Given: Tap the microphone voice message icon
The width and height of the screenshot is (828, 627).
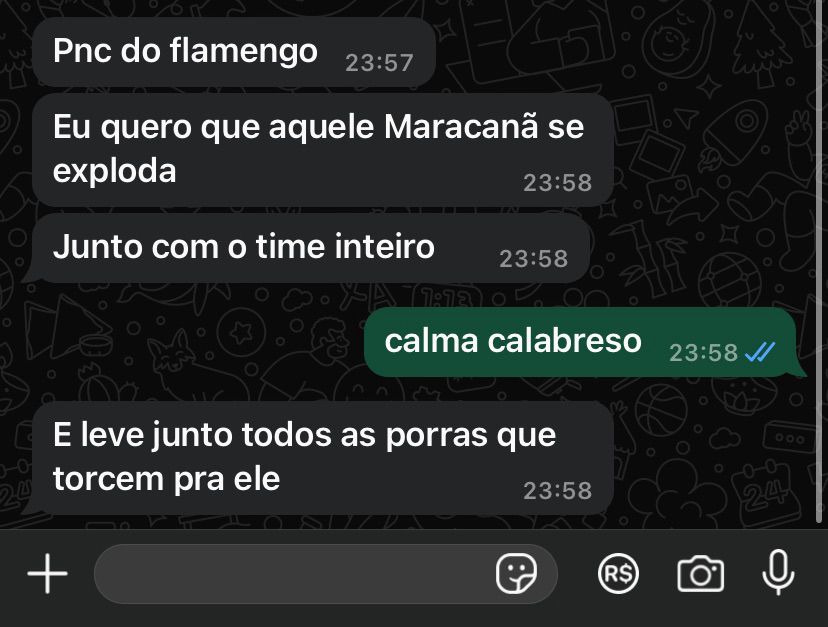Looking at the screenshot, I should tap(778, 572).
